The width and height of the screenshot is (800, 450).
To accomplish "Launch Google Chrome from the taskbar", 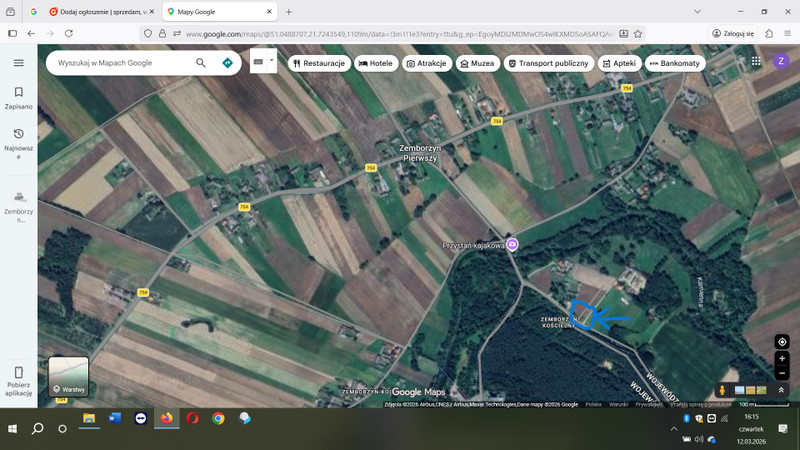I will click(218, 419).
